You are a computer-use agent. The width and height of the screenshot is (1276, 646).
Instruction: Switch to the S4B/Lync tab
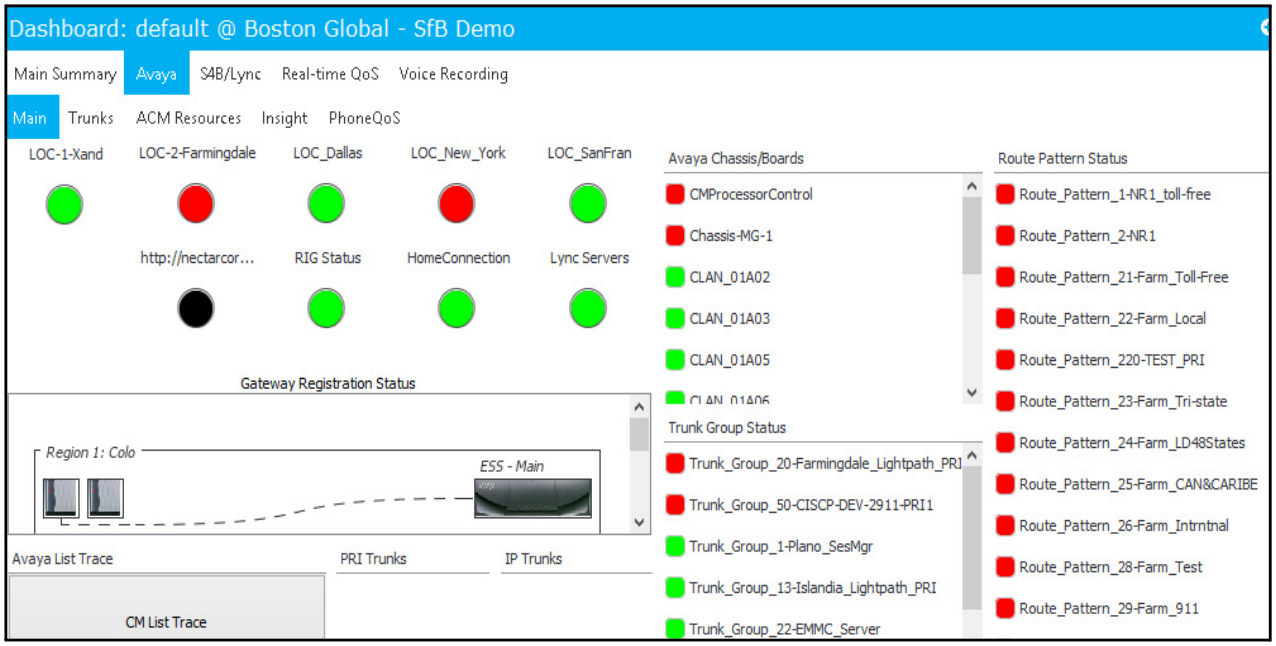pos(230,74)
